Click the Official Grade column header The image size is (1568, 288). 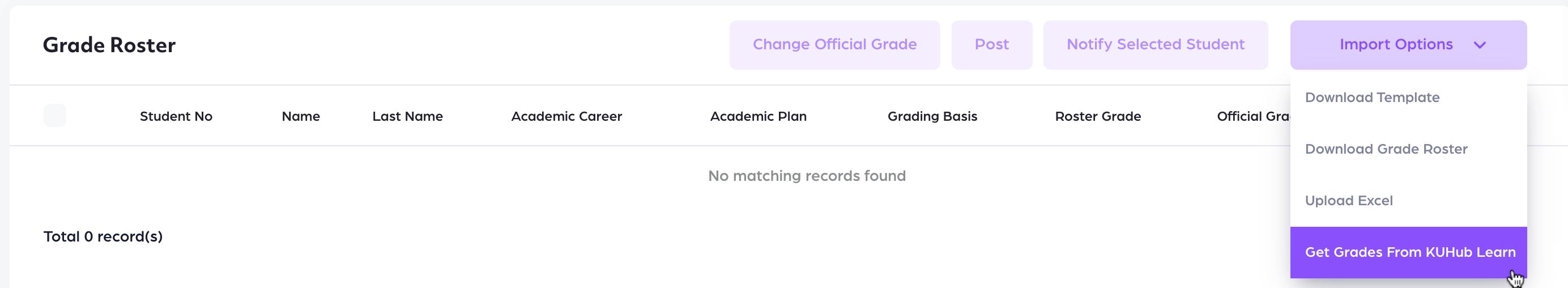1252,116
